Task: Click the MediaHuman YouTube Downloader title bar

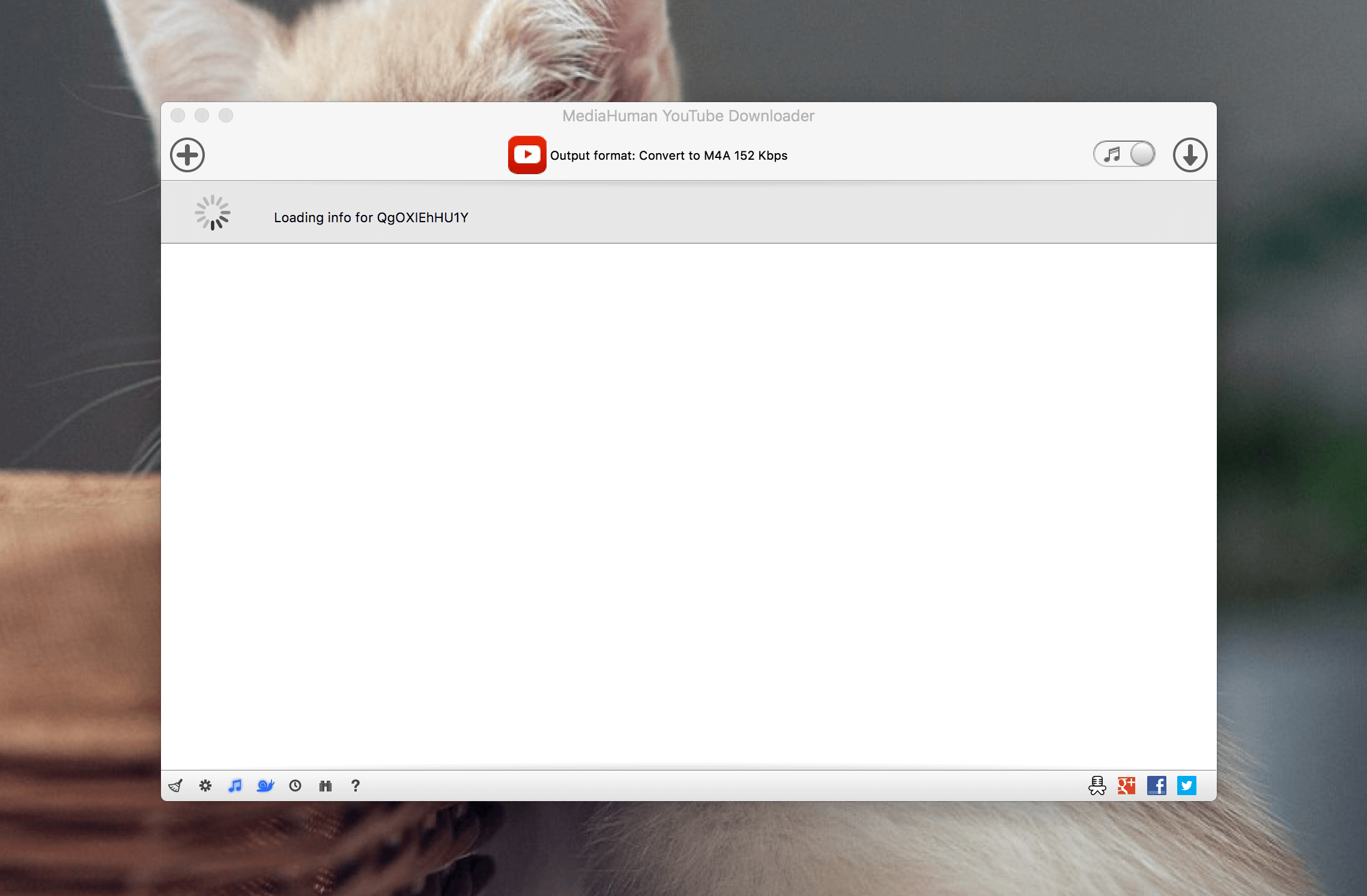Action: (688, 116)
